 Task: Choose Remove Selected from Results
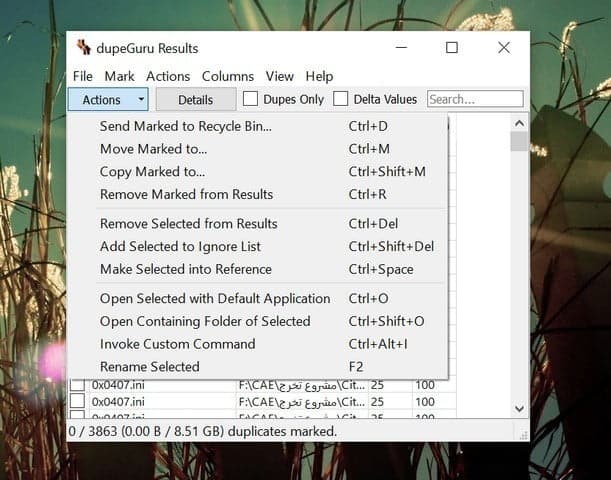coord(188,223)
